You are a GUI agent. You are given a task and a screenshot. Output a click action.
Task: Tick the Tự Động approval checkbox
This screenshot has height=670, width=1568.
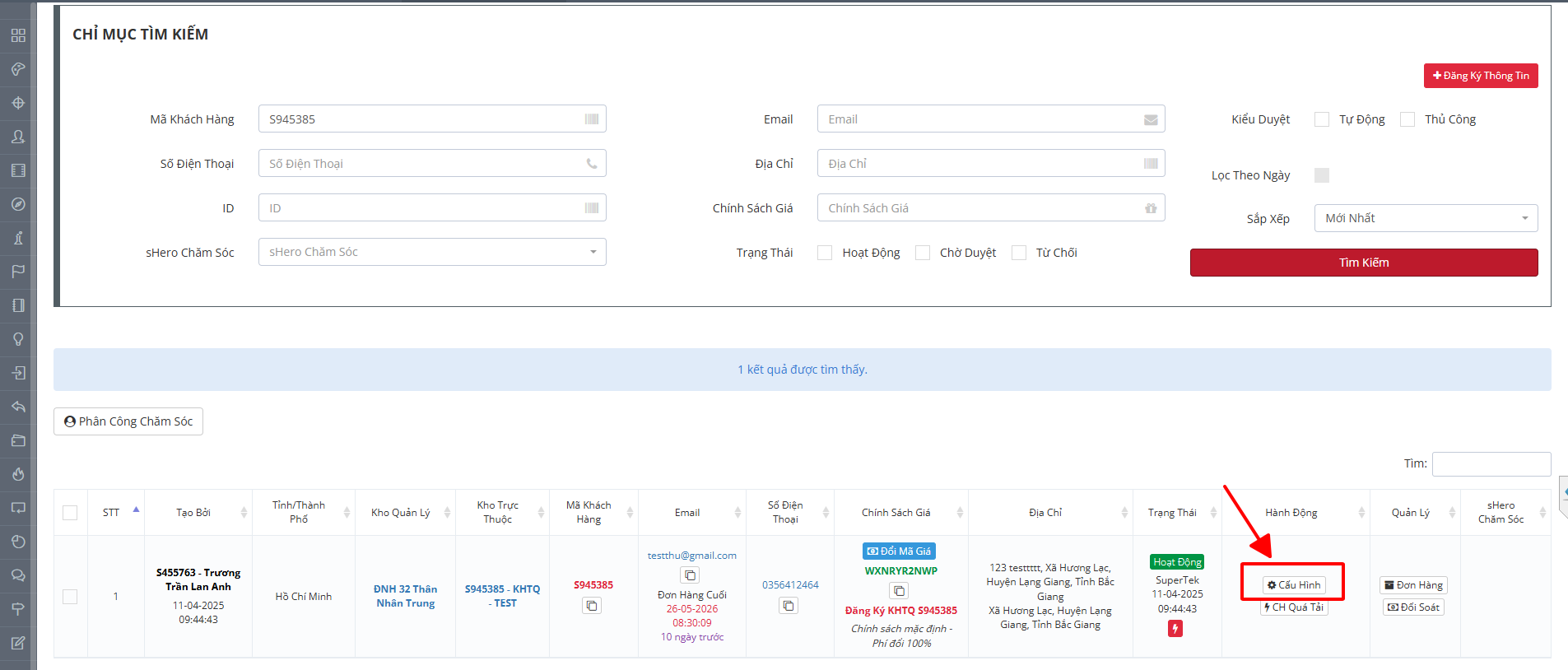1322,119
